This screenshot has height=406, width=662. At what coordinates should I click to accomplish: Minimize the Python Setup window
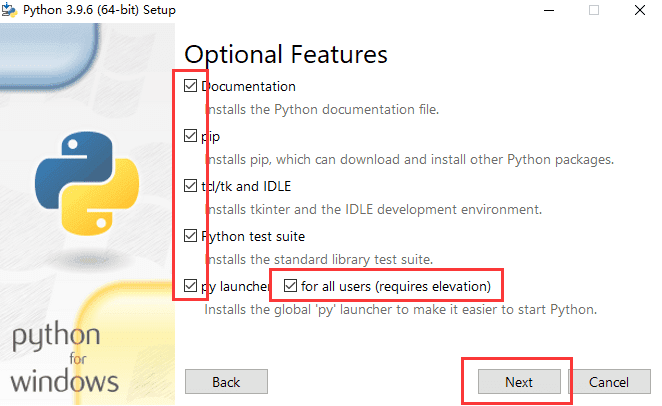pyautogui.click(x=548, y=10)
